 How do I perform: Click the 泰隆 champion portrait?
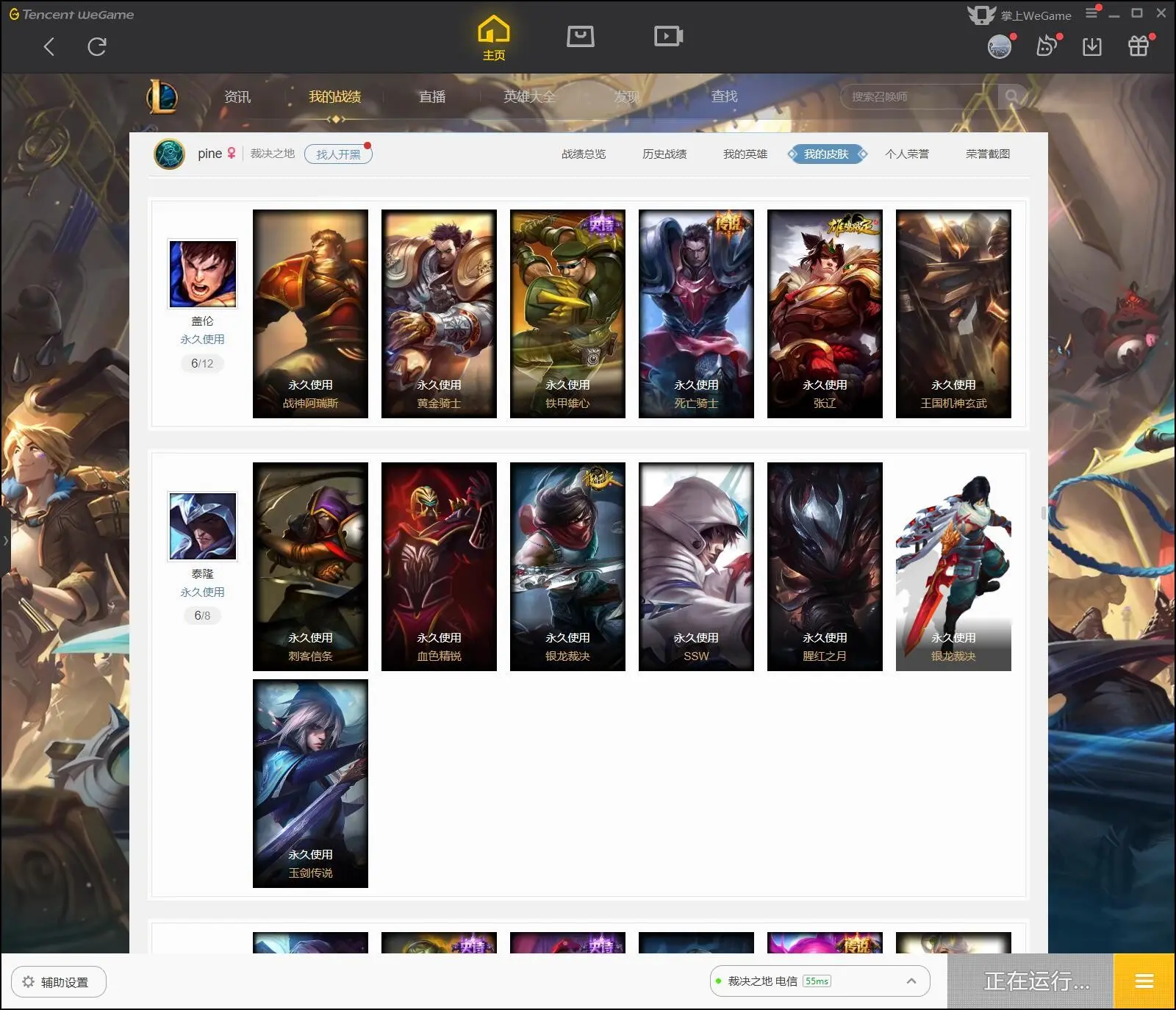point(202,526)
